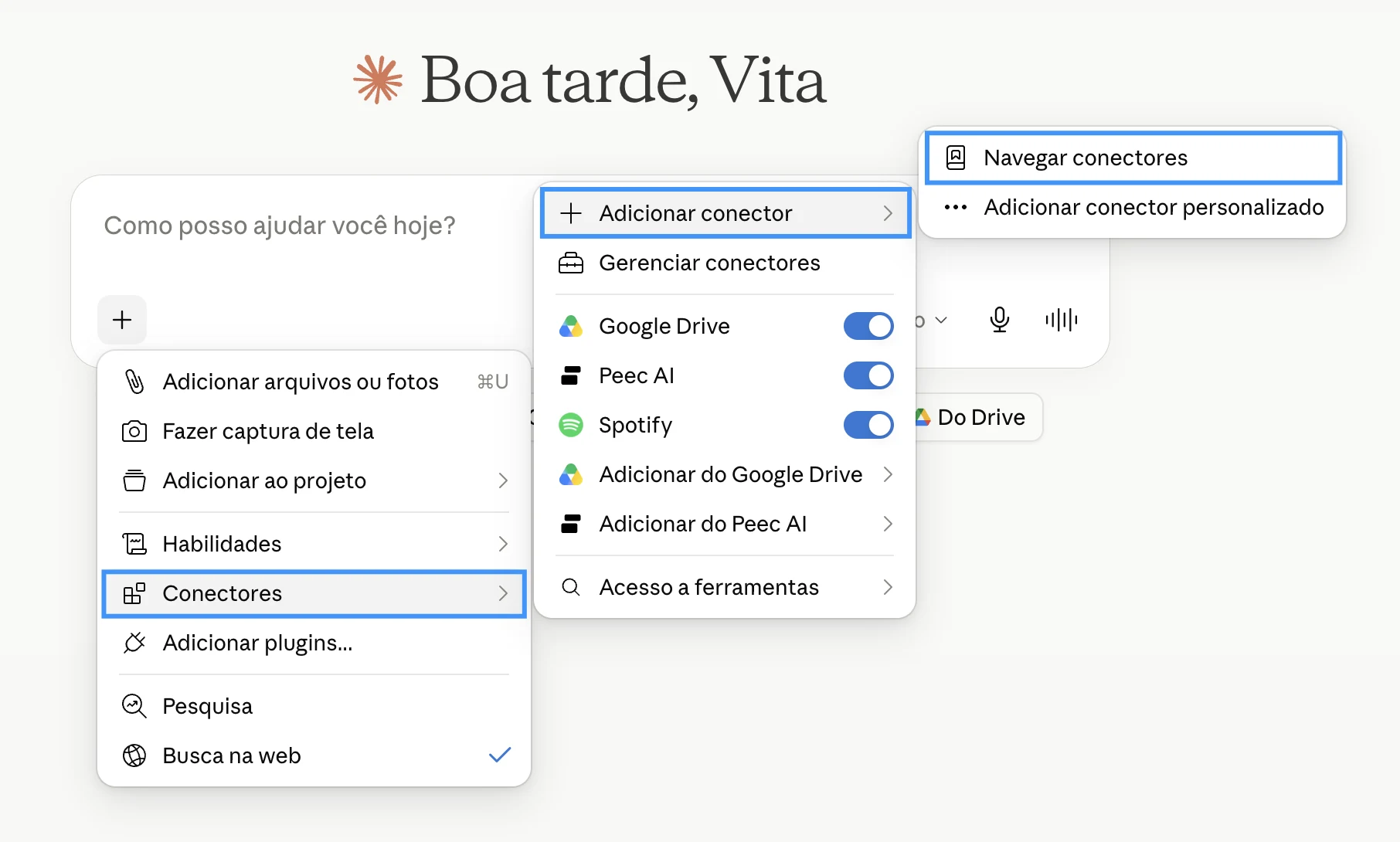
Task: Open Adicionar do Google Drive entry
Action: click(x=725, y=474)
